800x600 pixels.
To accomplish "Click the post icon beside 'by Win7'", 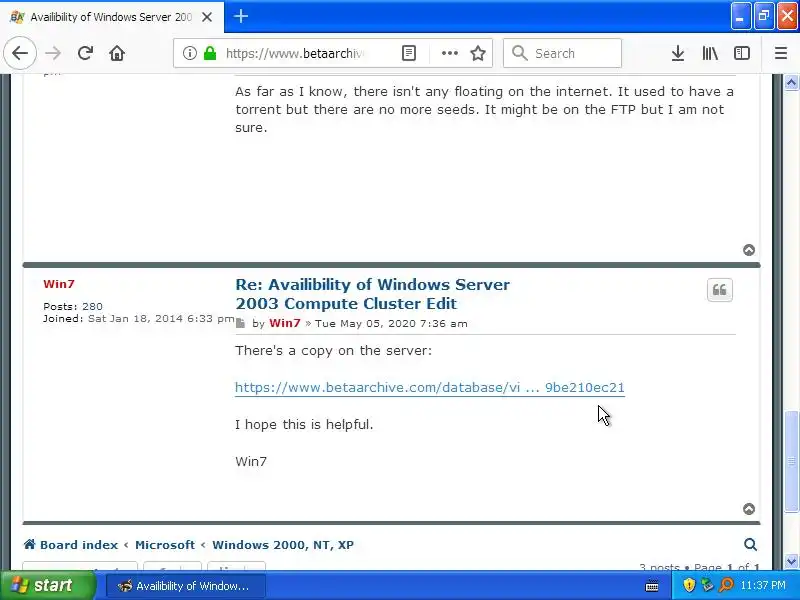I will tap(241, 323).
